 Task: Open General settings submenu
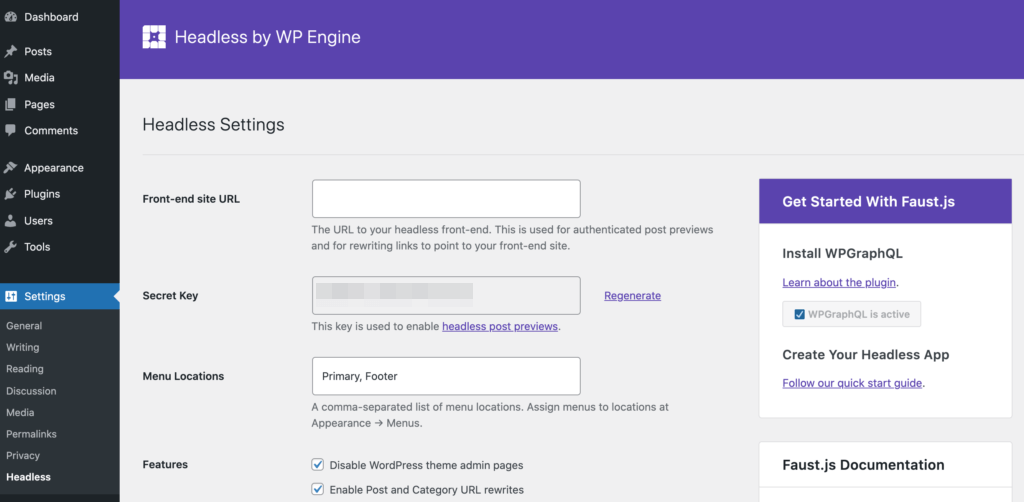tap(24, 326)
